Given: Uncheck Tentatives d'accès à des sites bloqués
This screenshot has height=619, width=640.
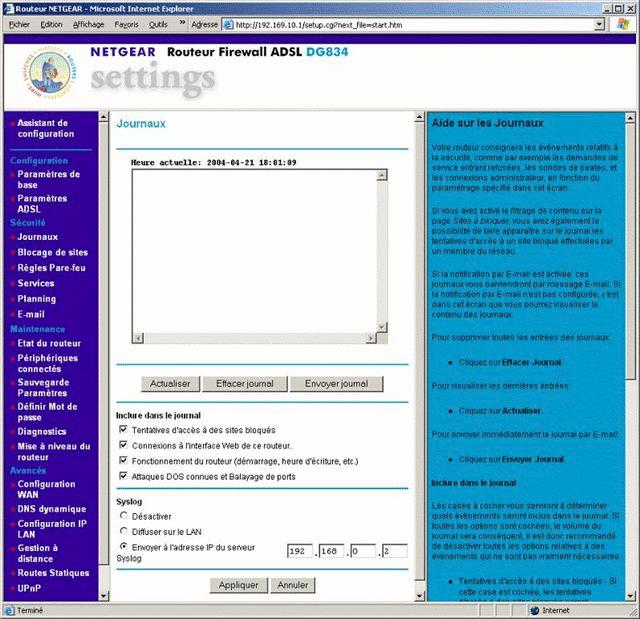Looking at the screenshot, I should pos(123,429).
